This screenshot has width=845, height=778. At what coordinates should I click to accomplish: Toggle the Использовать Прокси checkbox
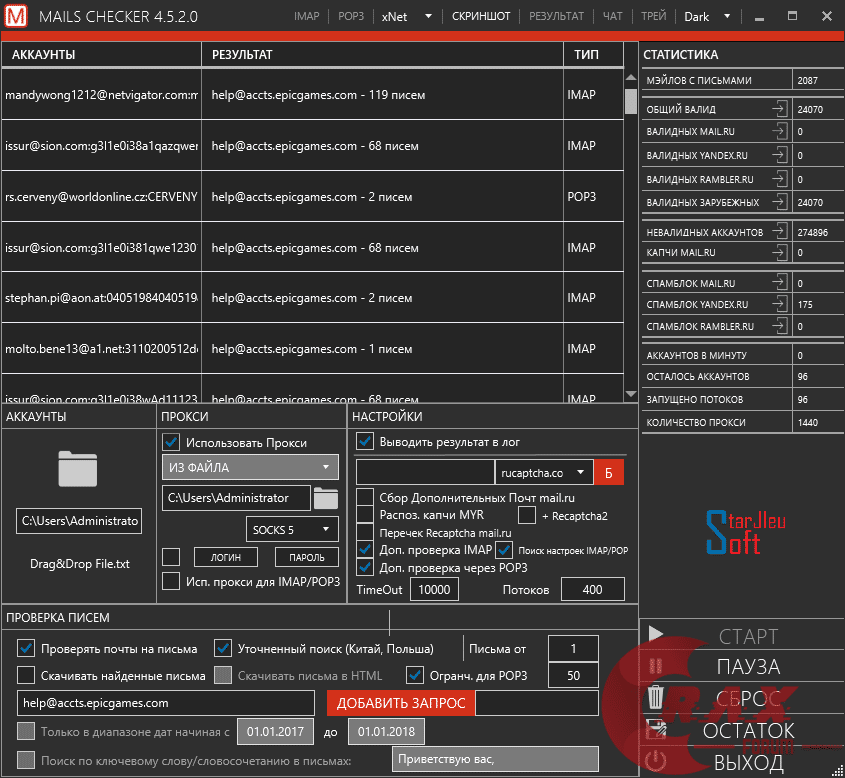tap(171, 442)
